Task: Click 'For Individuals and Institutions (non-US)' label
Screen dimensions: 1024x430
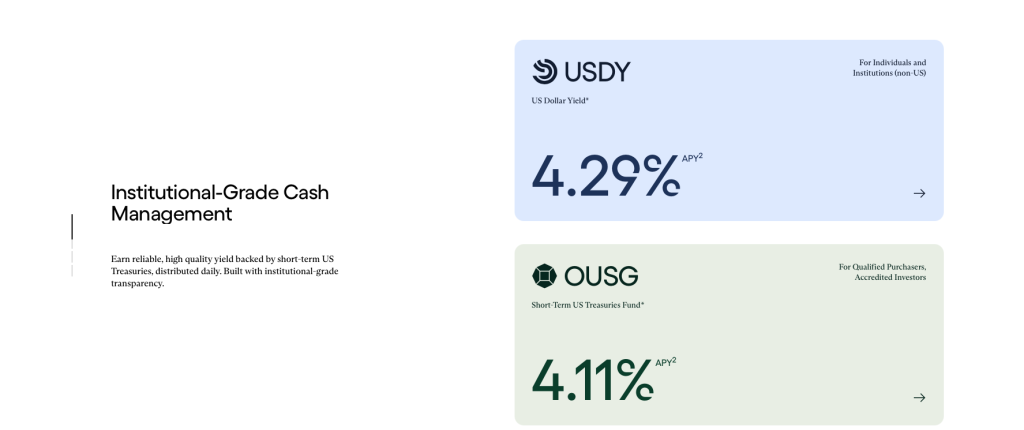Action: (889, 68)
